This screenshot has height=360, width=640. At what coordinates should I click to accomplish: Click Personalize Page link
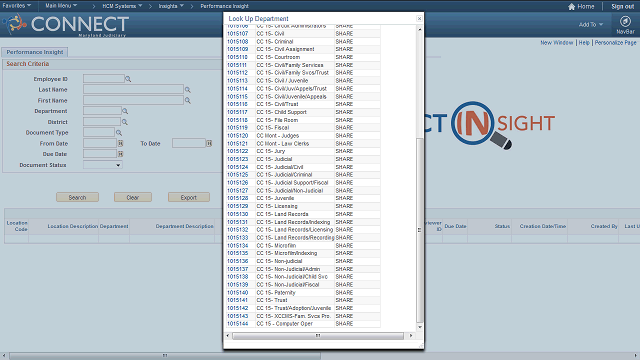pyautogui.click(x=615, y=42)
